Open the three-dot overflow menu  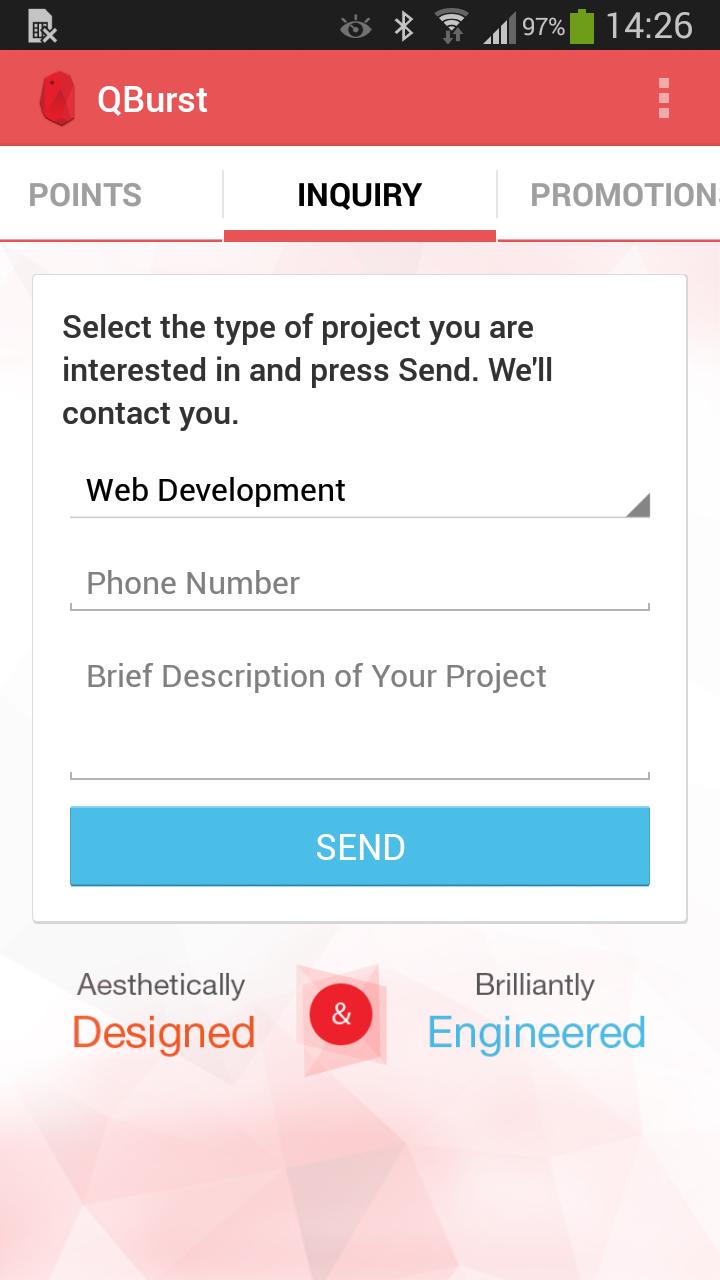(663, 99)
